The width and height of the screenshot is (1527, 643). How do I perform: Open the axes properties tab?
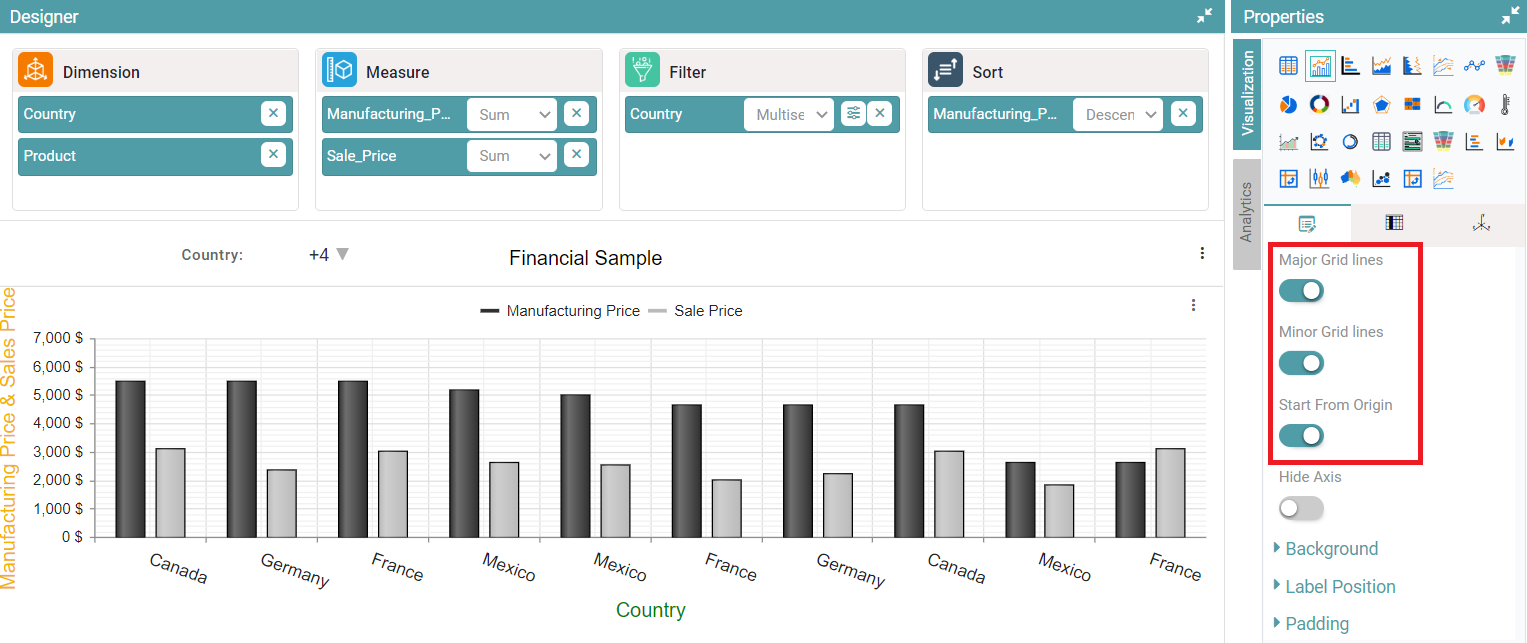1481,223
